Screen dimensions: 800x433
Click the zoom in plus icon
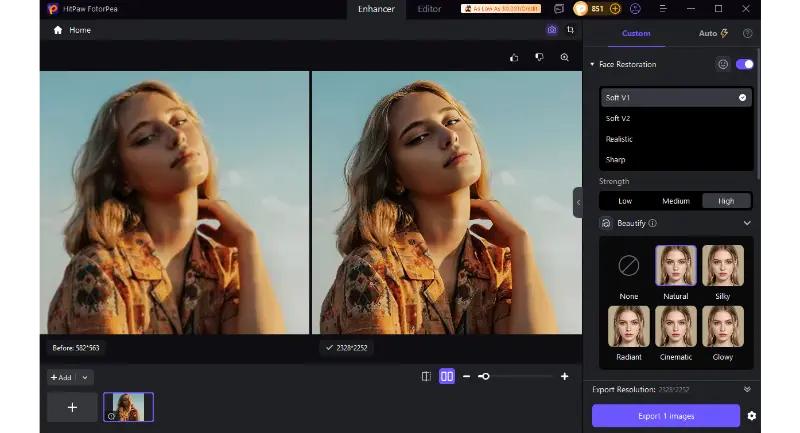click(x=564, y=377)
